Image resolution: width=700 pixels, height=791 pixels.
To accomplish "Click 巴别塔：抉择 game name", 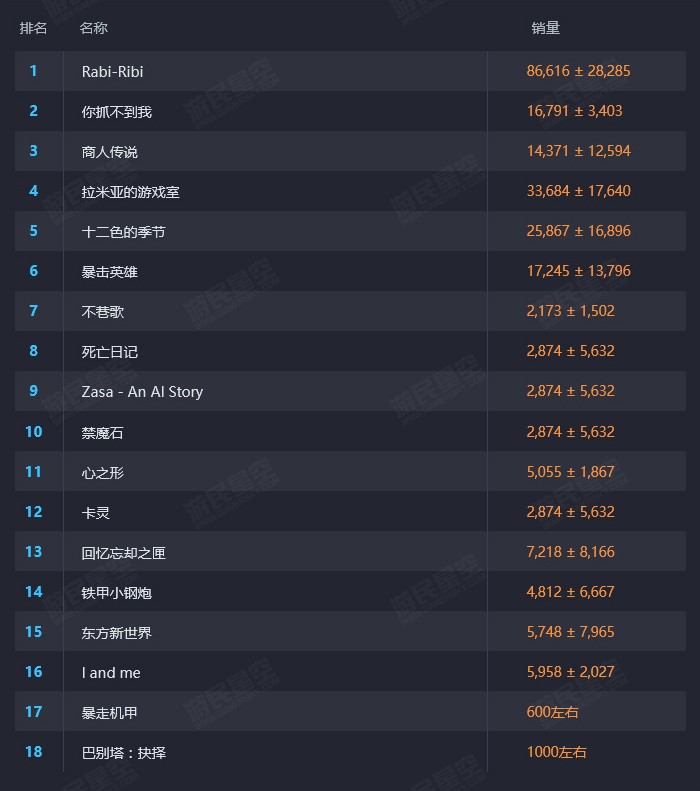I will pos(123,752).
